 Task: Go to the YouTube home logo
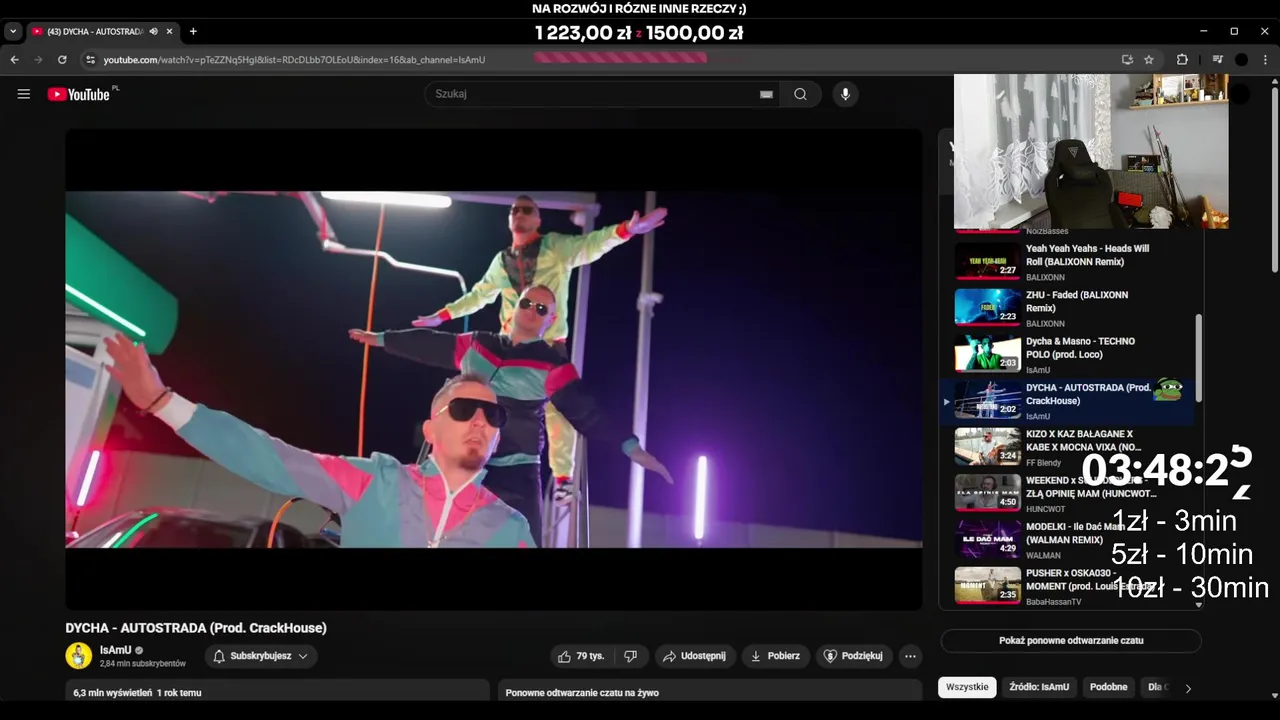pos(79,94)
